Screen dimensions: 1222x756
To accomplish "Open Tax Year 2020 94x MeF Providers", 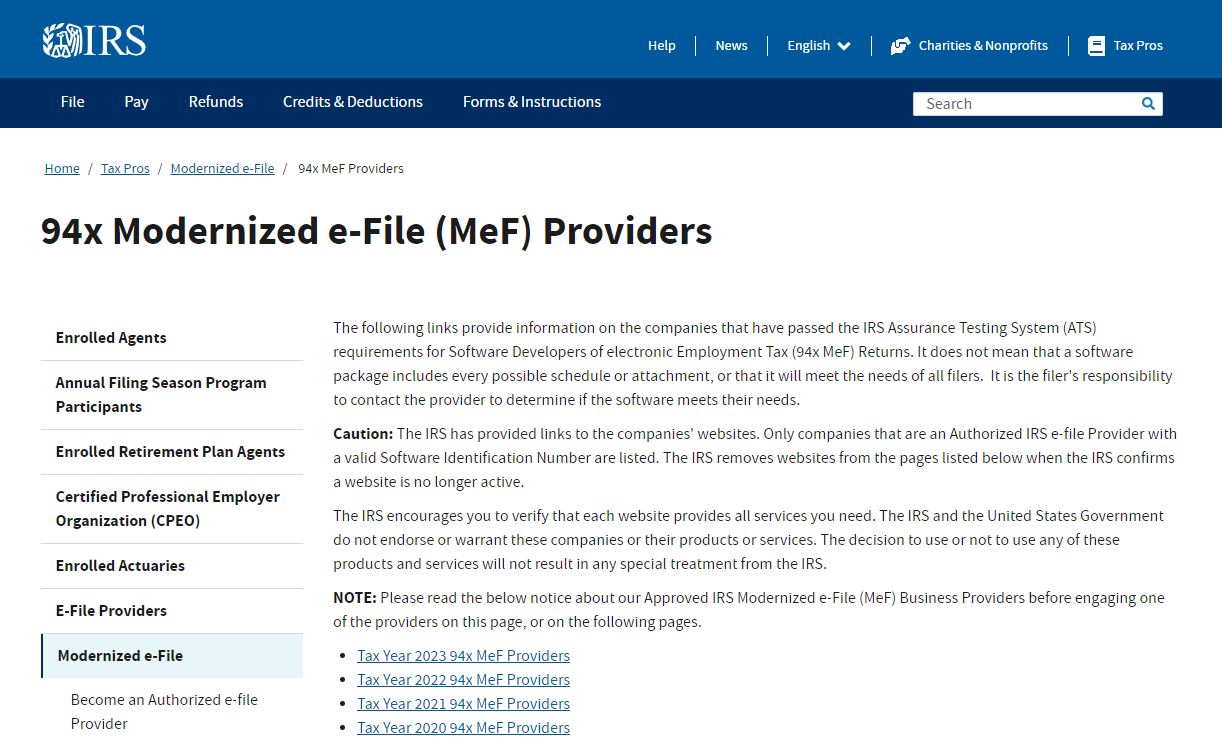I will pyautogui.click(x=463, y=728).
